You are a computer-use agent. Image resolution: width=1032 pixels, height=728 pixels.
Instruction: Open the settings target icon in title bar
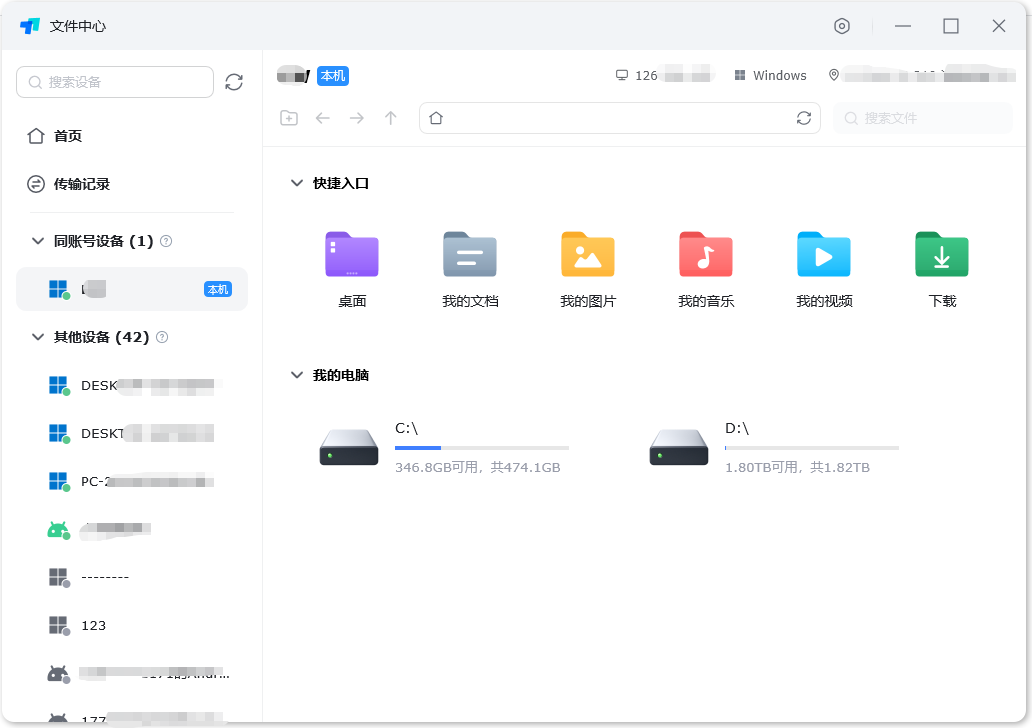[x=842, y=26]
